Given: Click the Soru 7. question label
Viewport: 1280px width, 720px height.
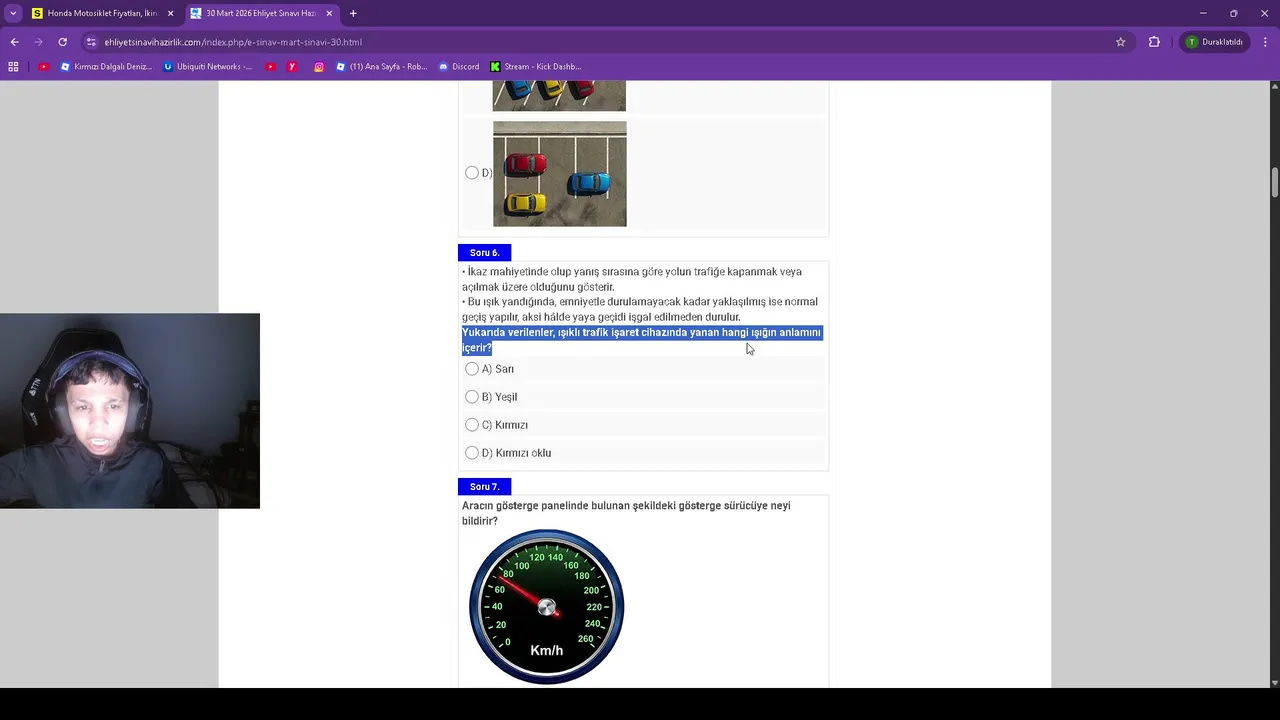Looking at the screenshot, I should pyautogui.click(x=484, y=486).
